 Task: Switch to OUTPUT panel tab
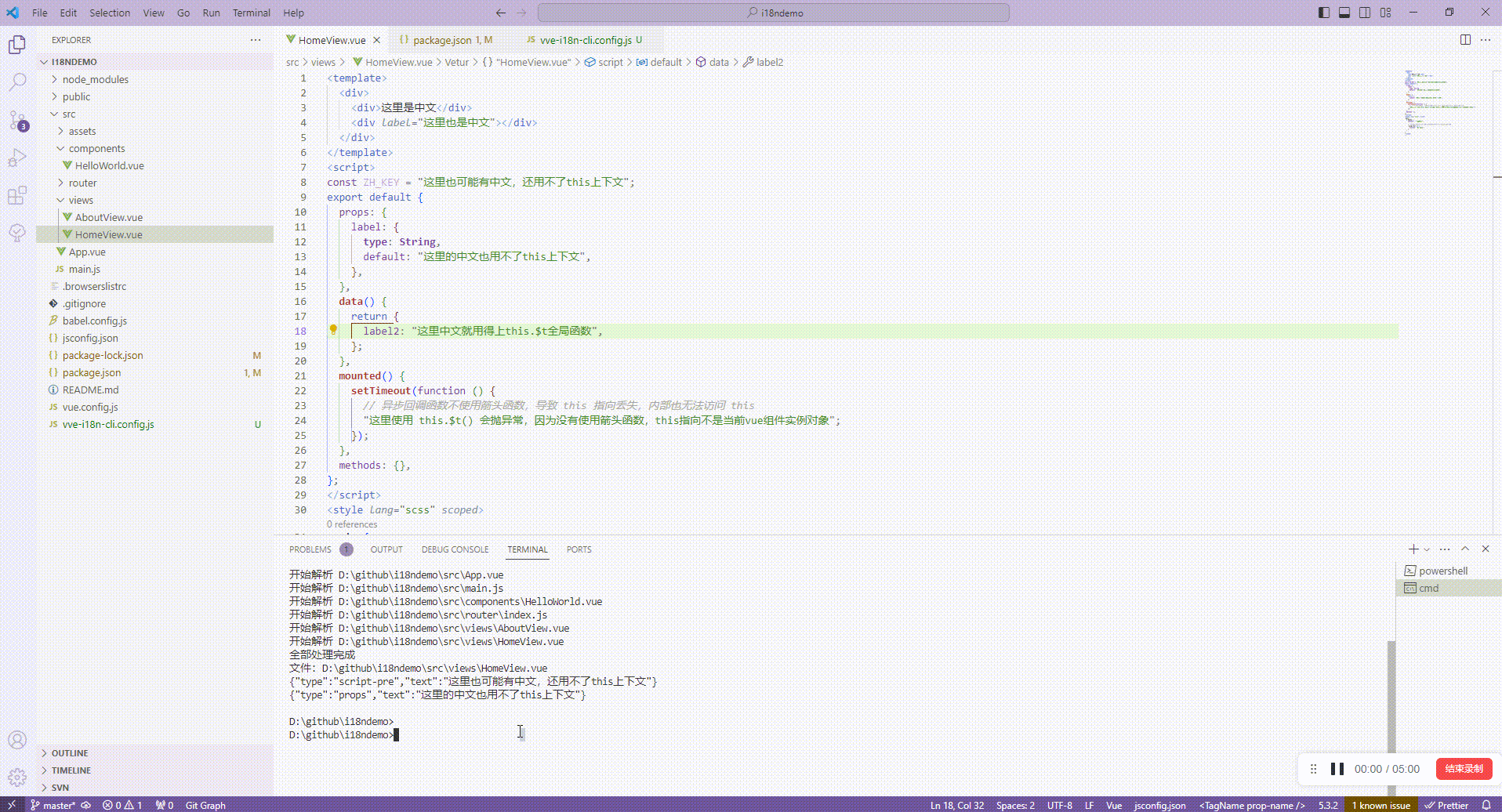pos(386,549)
